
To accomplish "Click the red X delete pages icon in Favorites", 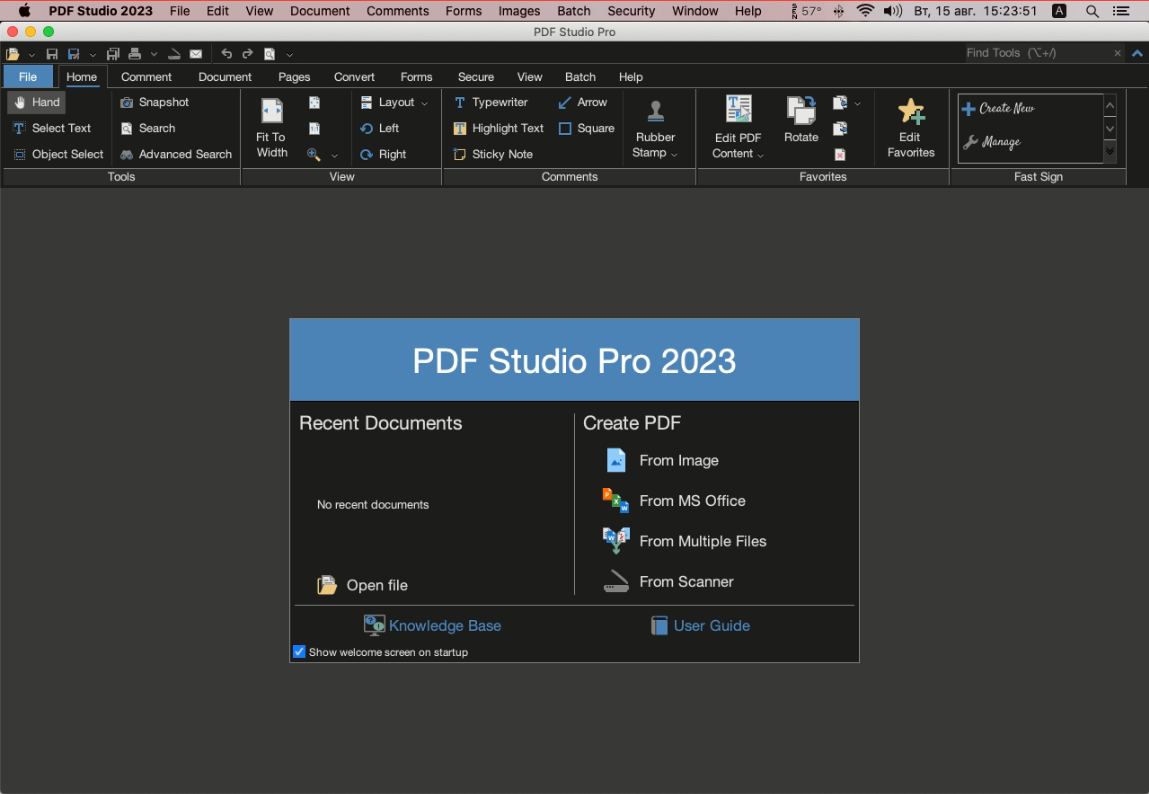I will click(840, 155).
